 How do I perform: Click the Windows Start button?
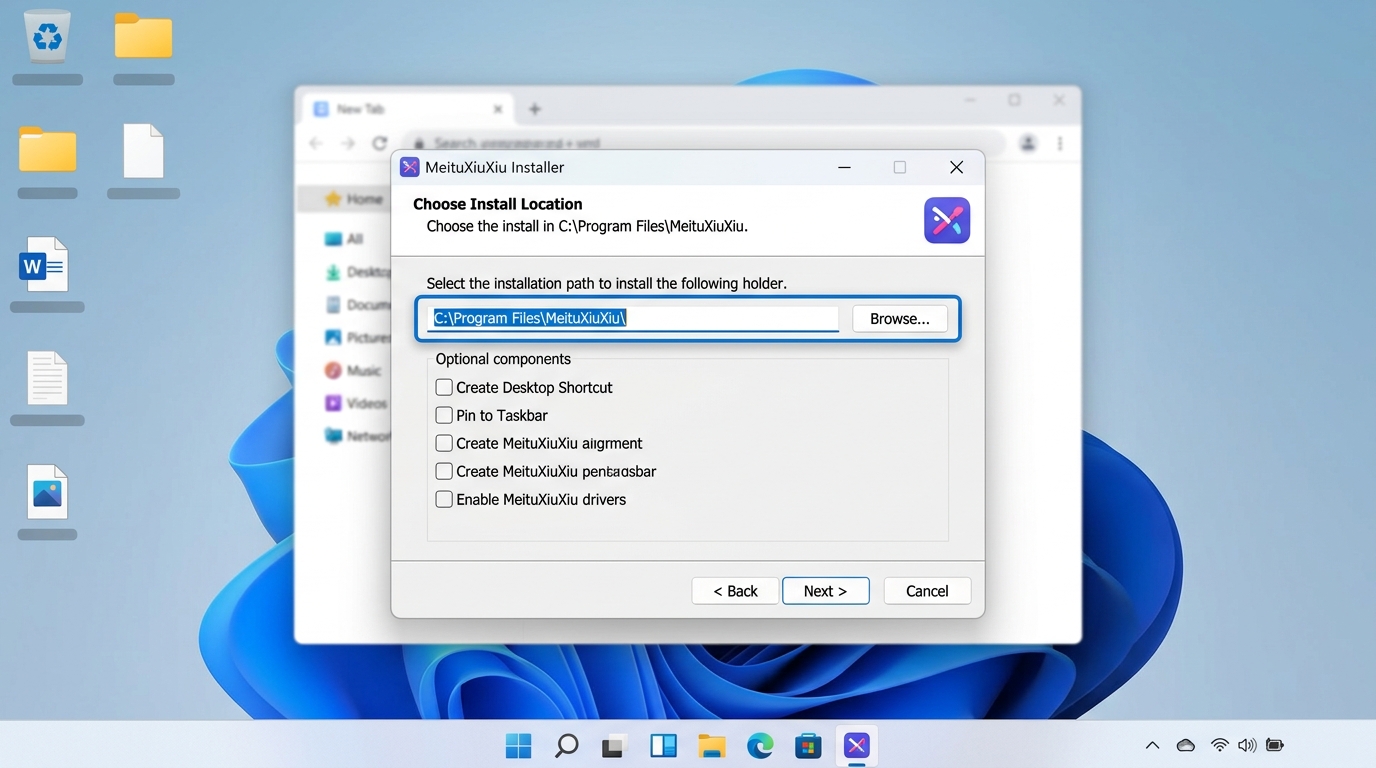[518, 745]
